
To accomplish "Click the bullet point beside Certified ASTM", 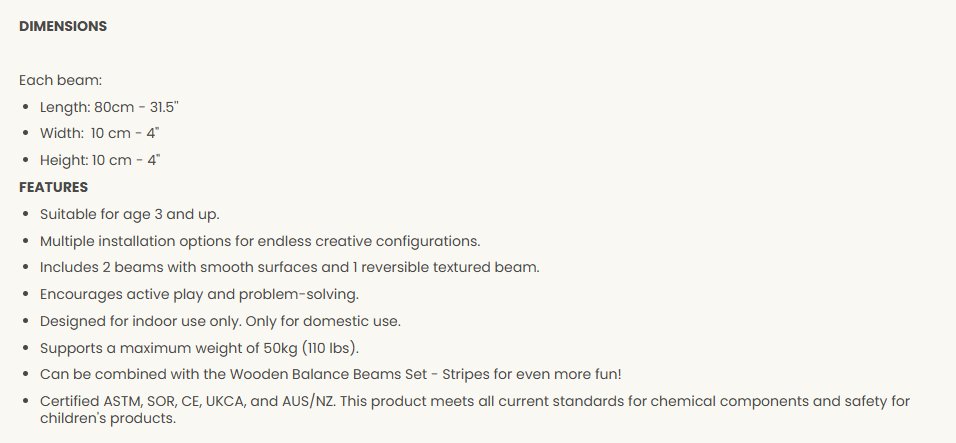I will click(26, 402).
